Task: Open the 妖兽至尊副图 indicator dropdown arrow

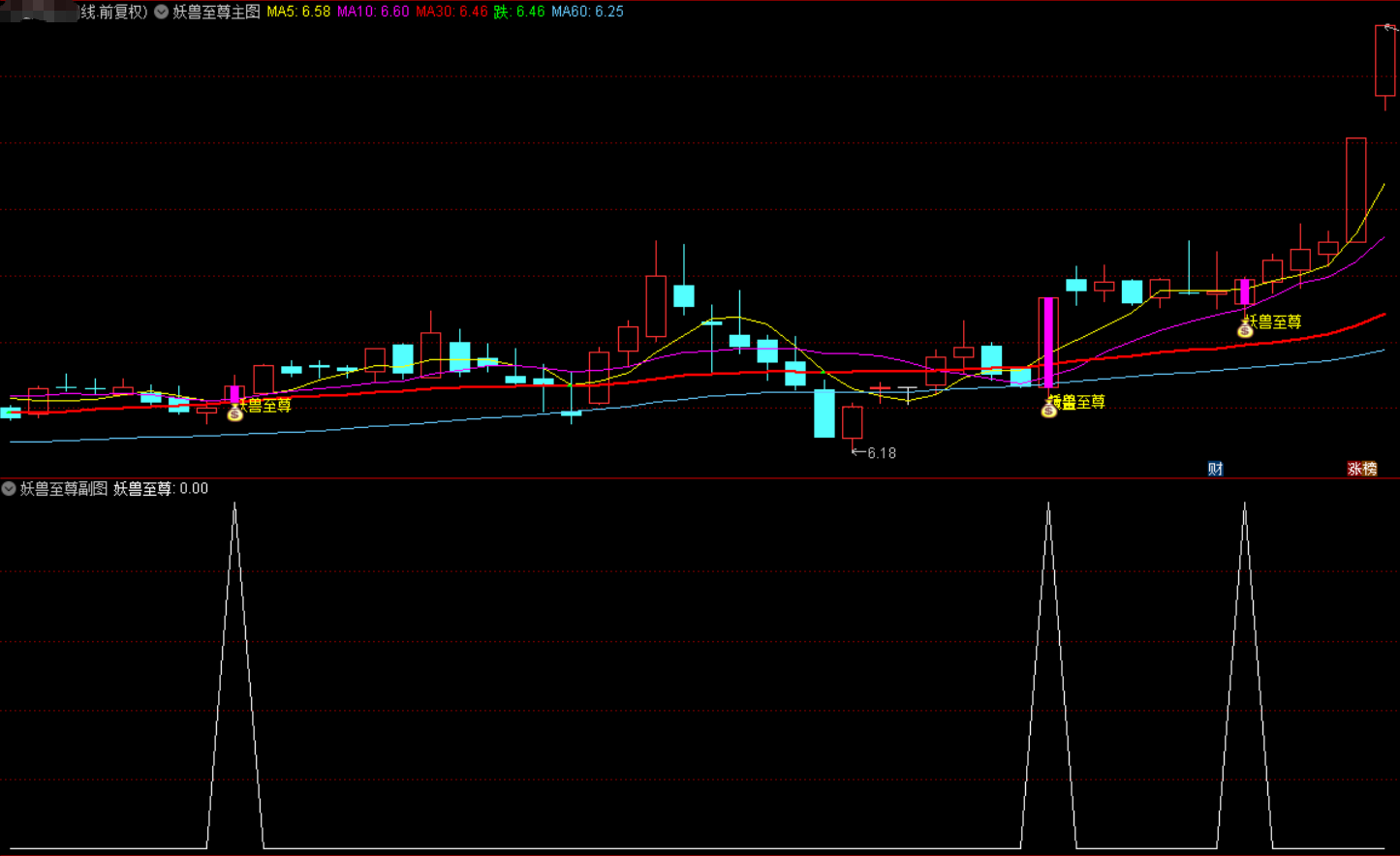Action: [9, 489]
